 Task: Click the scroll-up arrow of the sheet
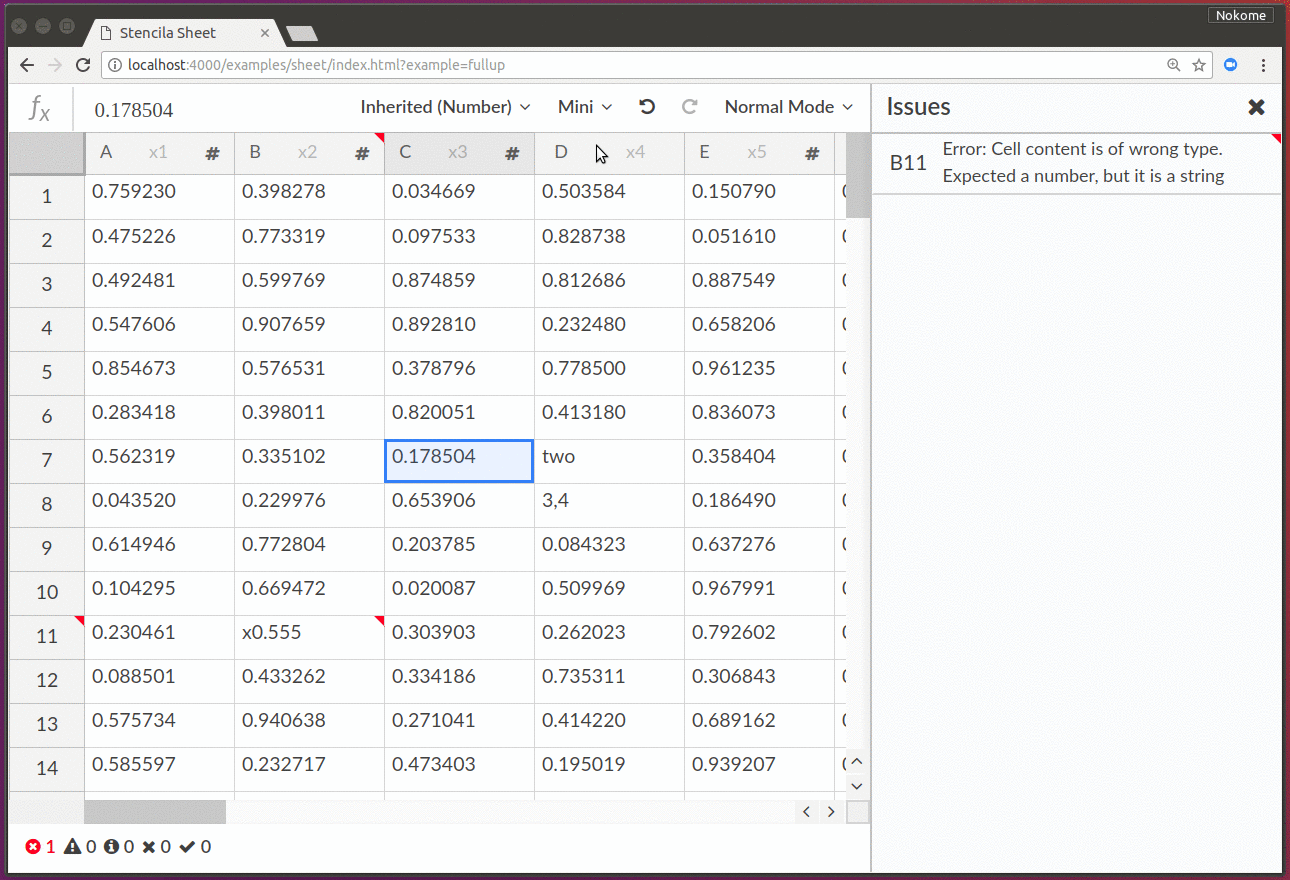point(856,762)
